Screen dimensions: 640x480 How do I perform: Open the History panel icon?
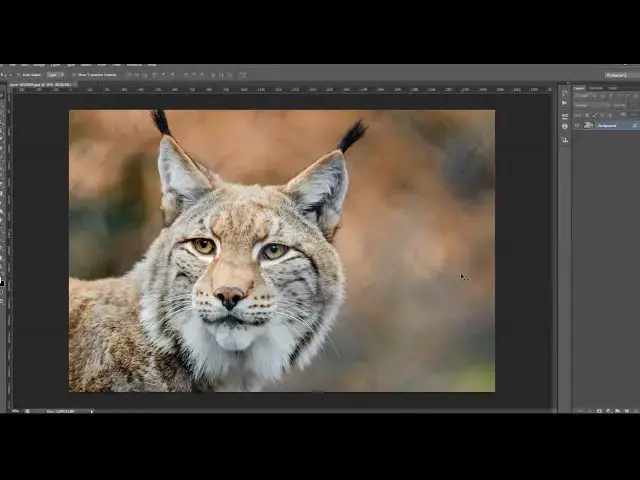point(564,91)
